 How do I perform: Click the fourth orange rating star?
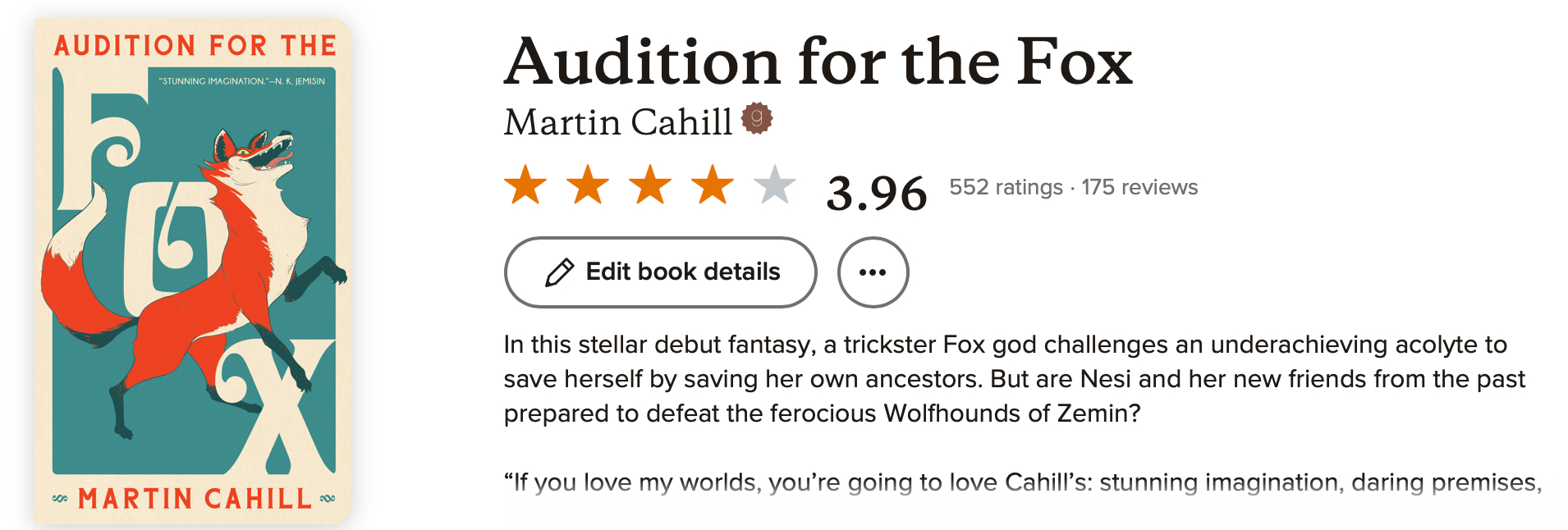point(713,185)
